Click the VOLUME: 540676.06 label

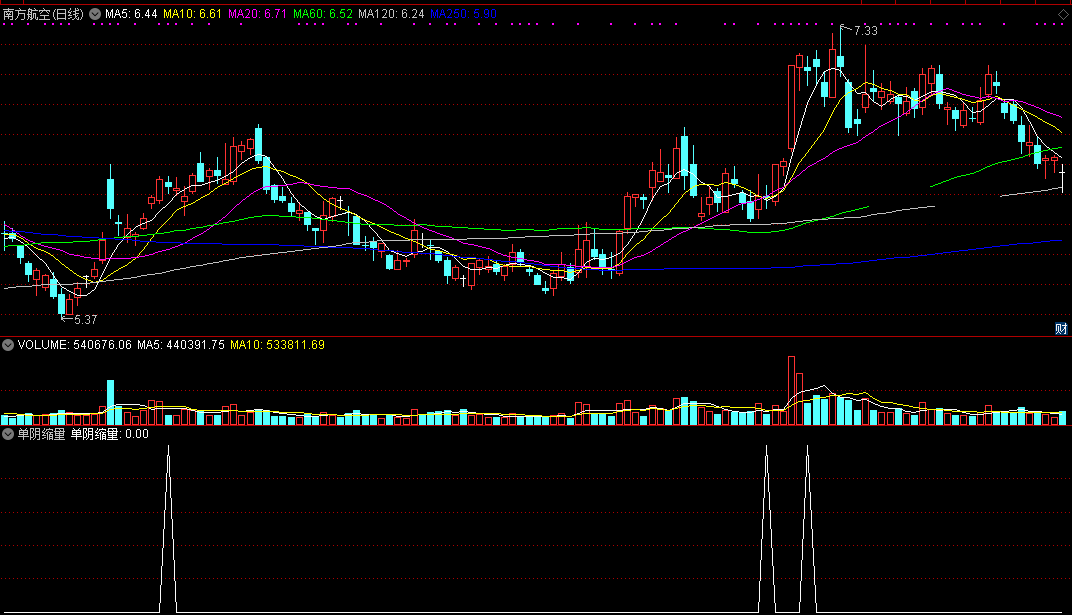pyautogui.click(x=75, y=345)
